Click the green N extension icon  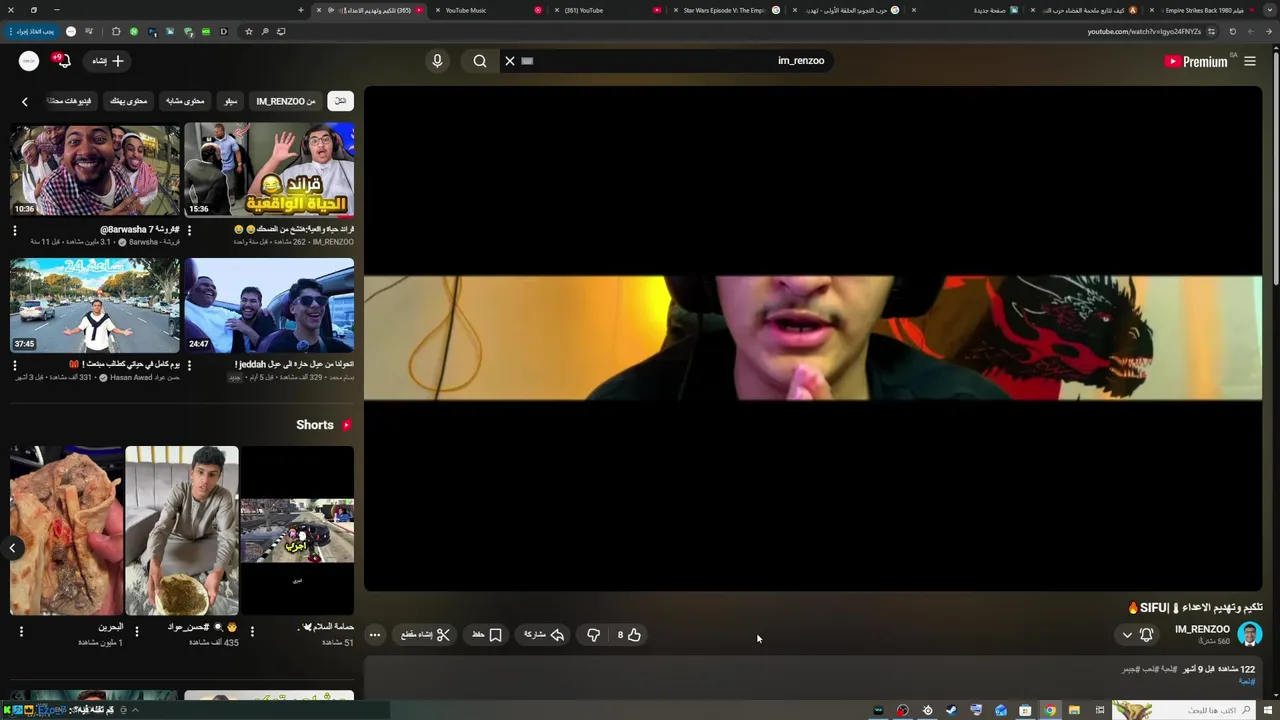click(x=134, y=31)
